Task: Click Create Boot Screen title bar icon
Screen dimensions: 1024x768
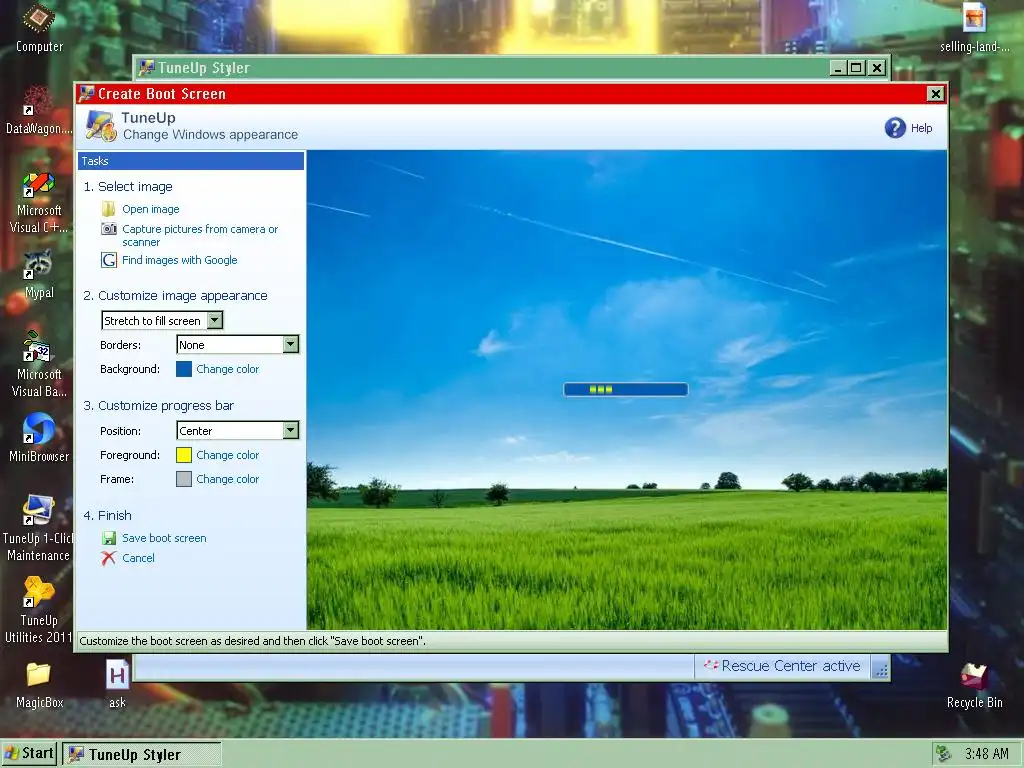Action: point(86,93)
